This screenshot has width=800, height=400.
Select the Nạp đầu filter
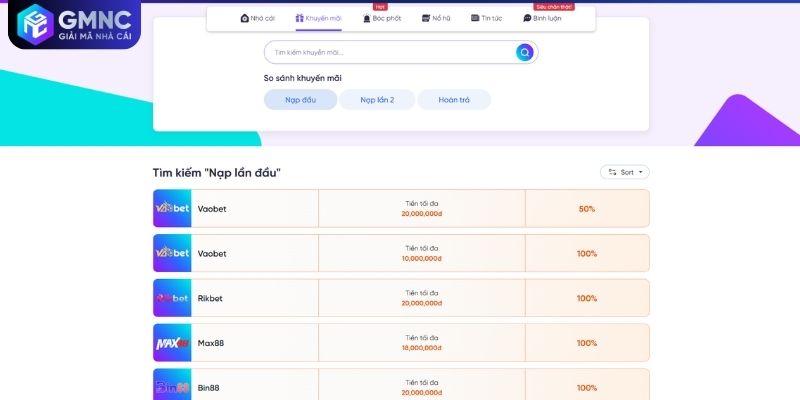pos(300,100)
